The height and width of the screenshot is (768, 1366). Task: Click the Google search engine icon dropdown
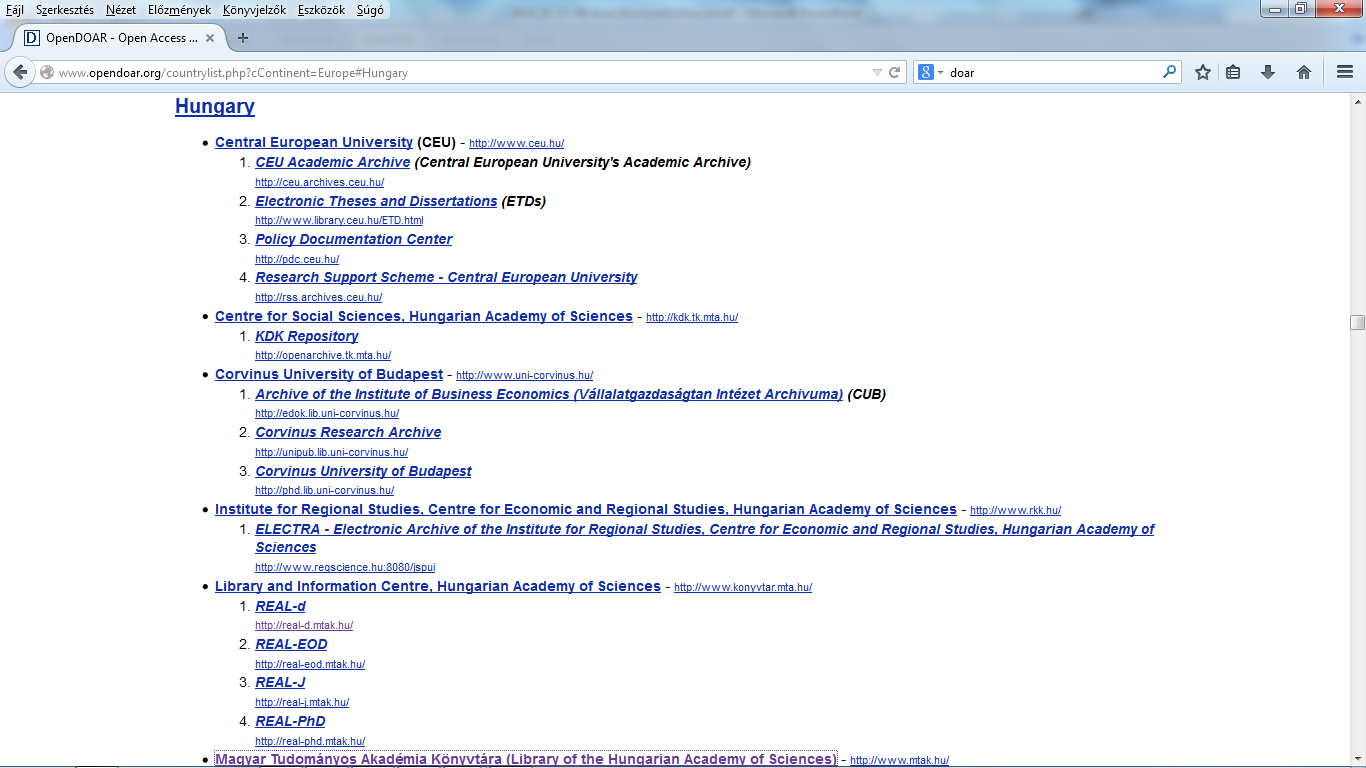coord(931,72)
